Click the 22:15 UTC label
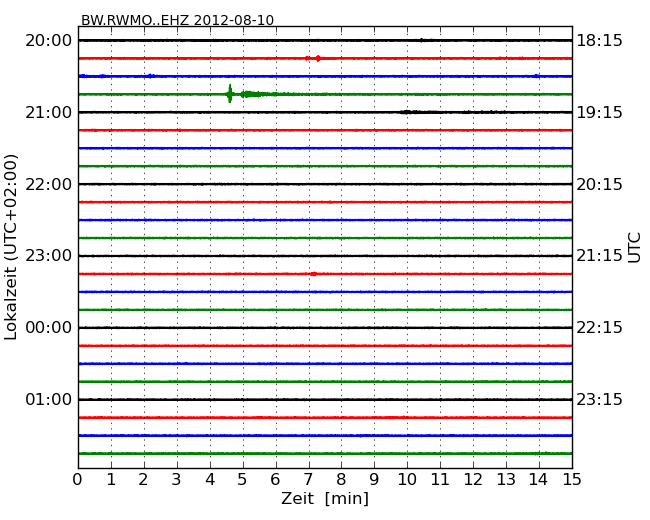The height and width of the screenshot is (520, 650). (599, 328)
